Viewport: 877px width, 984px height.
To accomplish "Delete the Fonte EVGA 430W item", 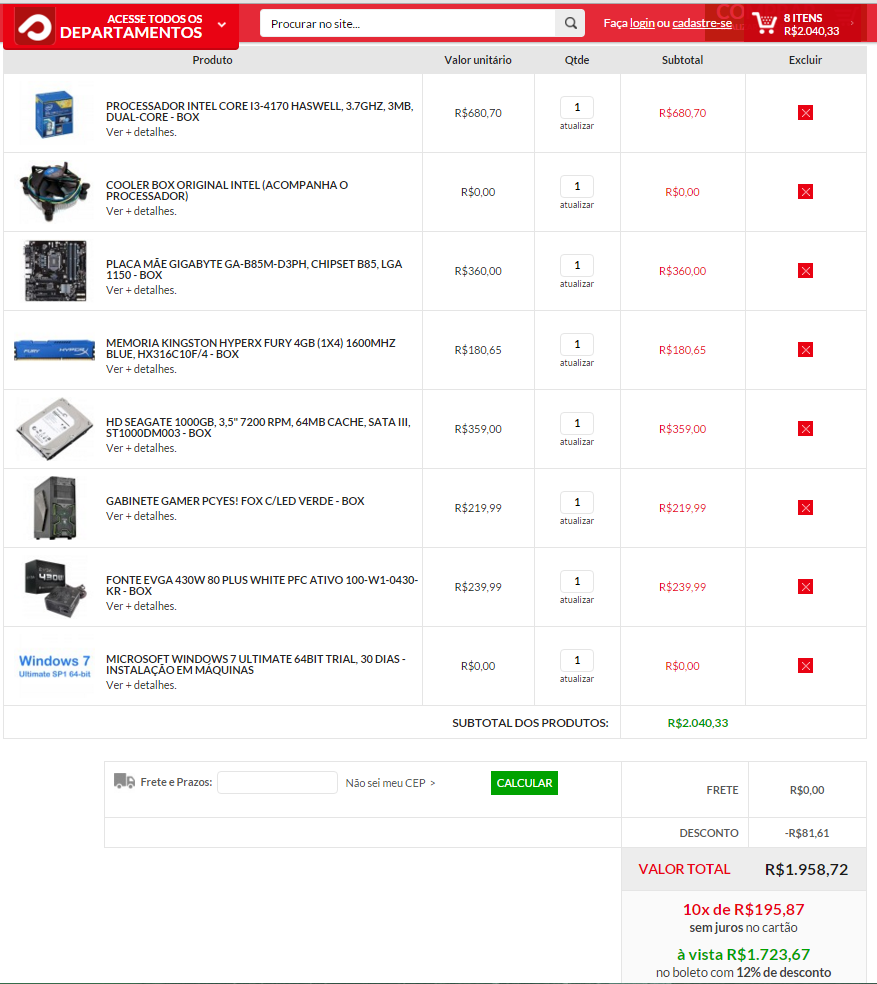I will tap(805, 587).
